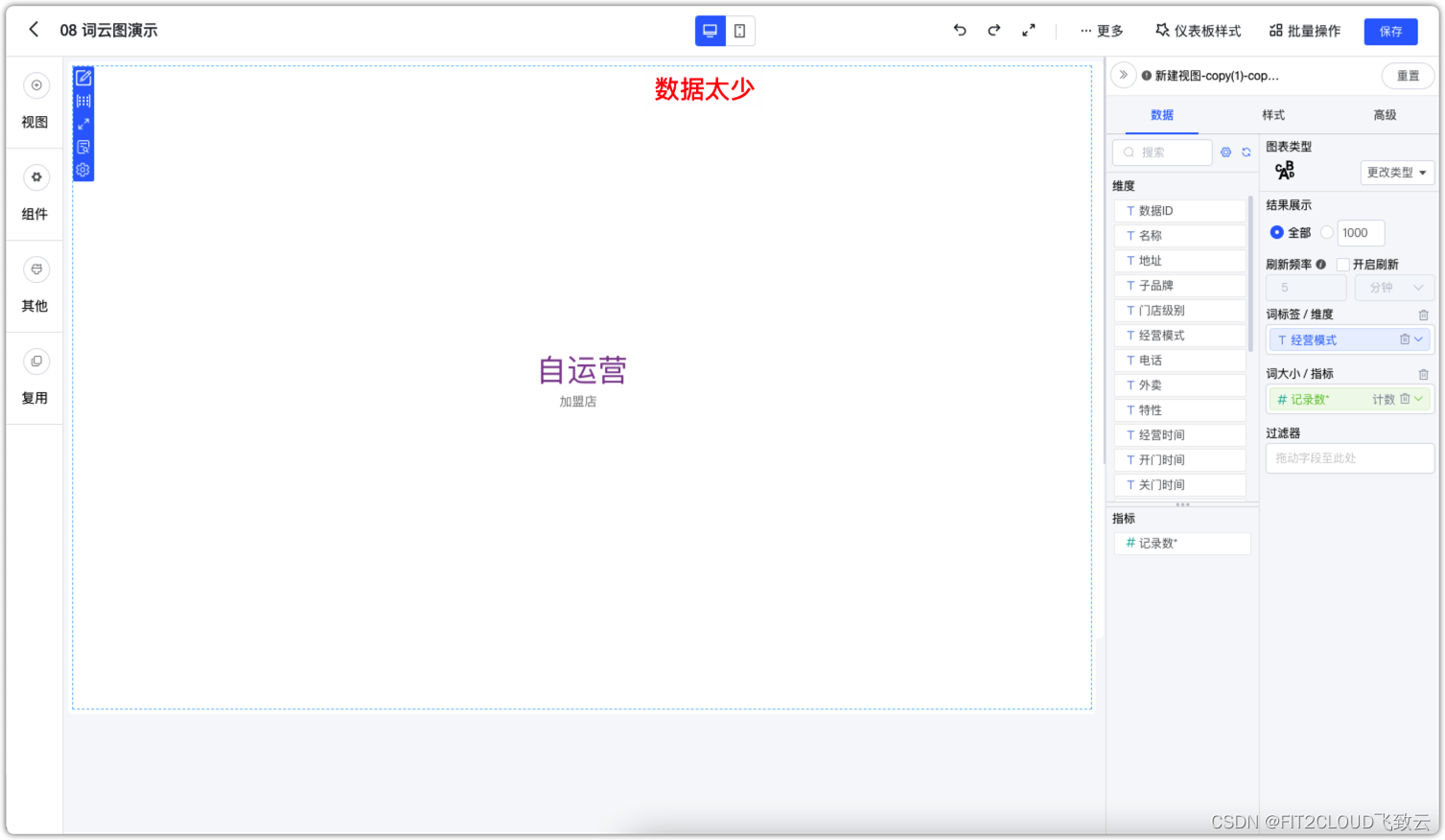Select the 开门时间 dimension field
The width and height of the screenshot is (1445, 840).
[x=1180, y=460]
